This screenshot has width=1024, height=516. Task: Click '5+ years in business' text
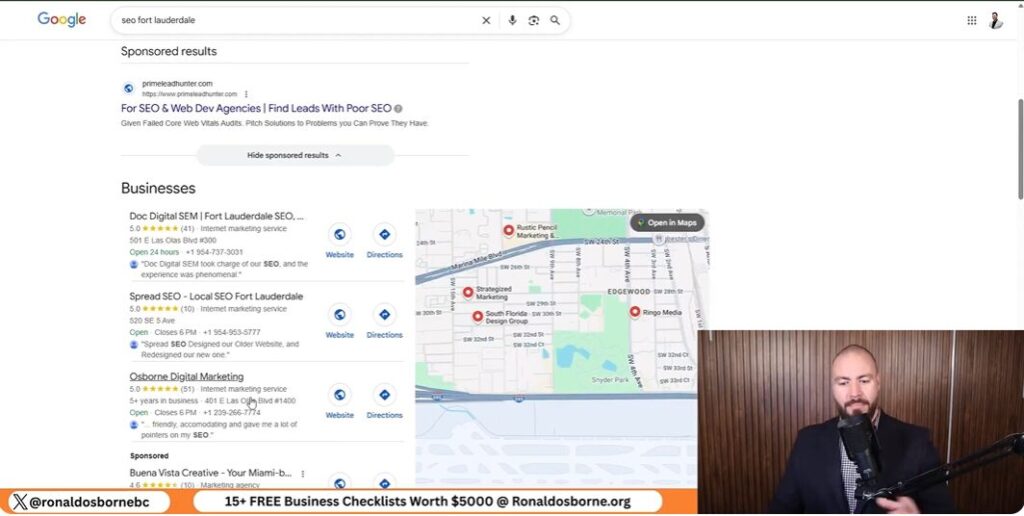(163, 401)
